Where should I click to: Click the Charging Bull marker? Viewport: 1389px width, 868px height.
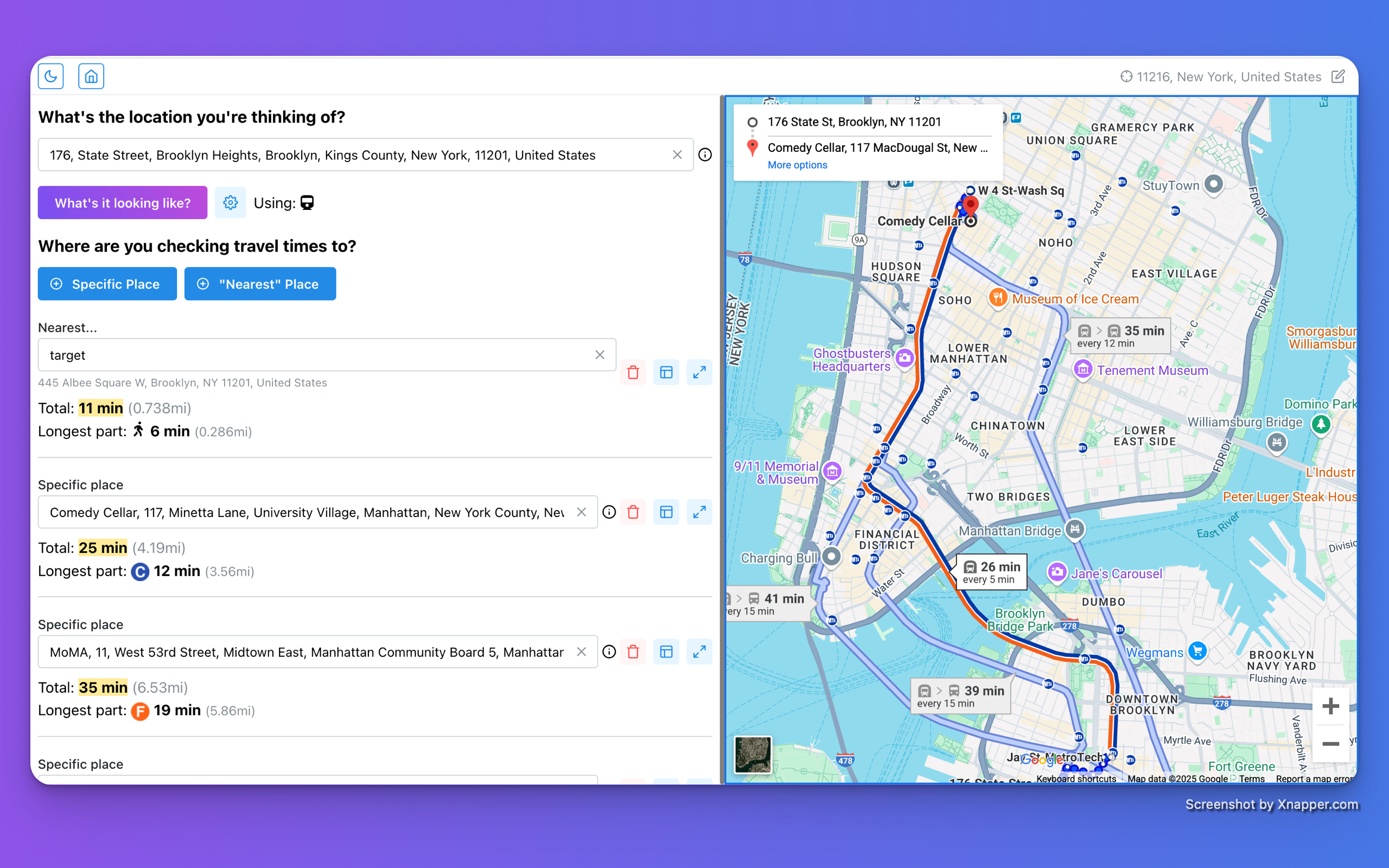(x=832, y=556)
